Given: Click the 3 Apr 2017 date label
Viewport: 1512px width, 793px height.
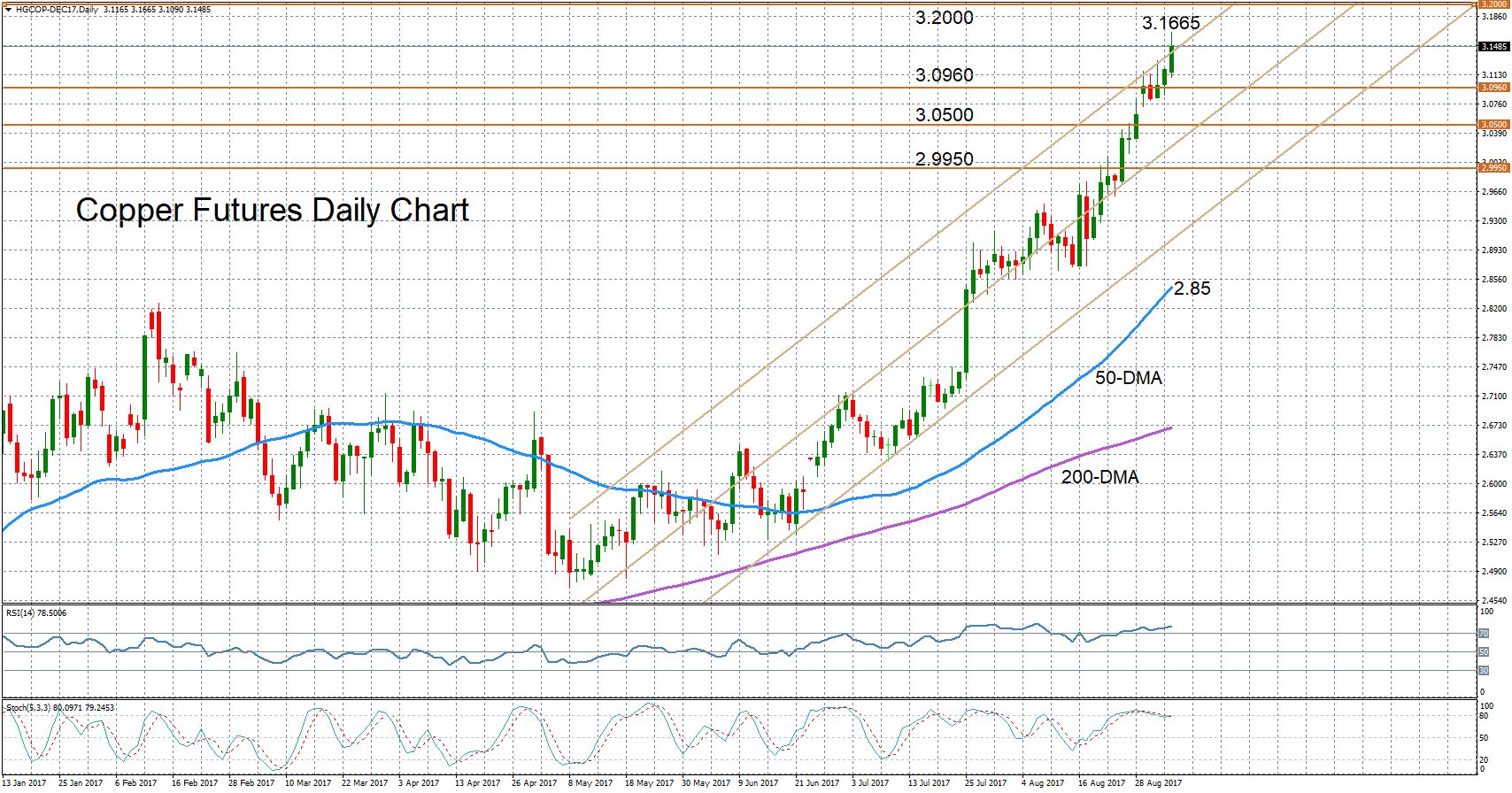Looking at the screenshot, I should tap(418, 782).
